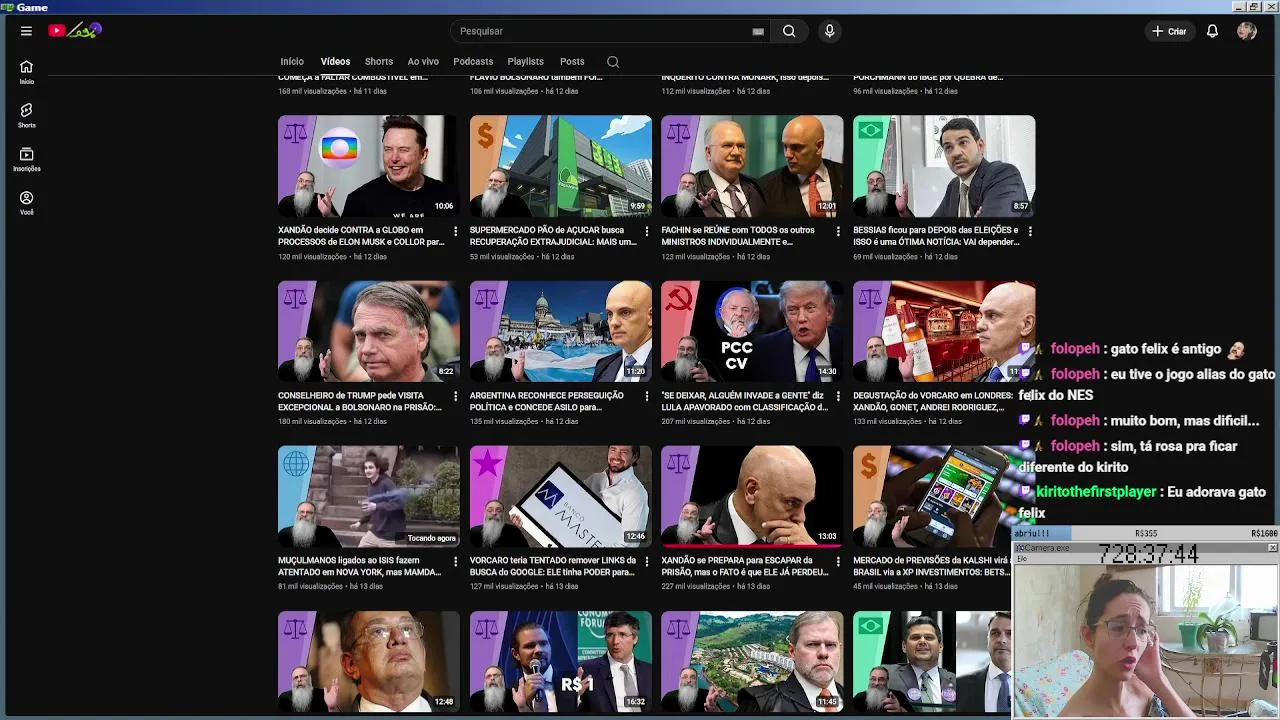The image size is (1280, 720).
Task: Play Tocando agora New York thumbnail
Action: [x=369, y=496]
